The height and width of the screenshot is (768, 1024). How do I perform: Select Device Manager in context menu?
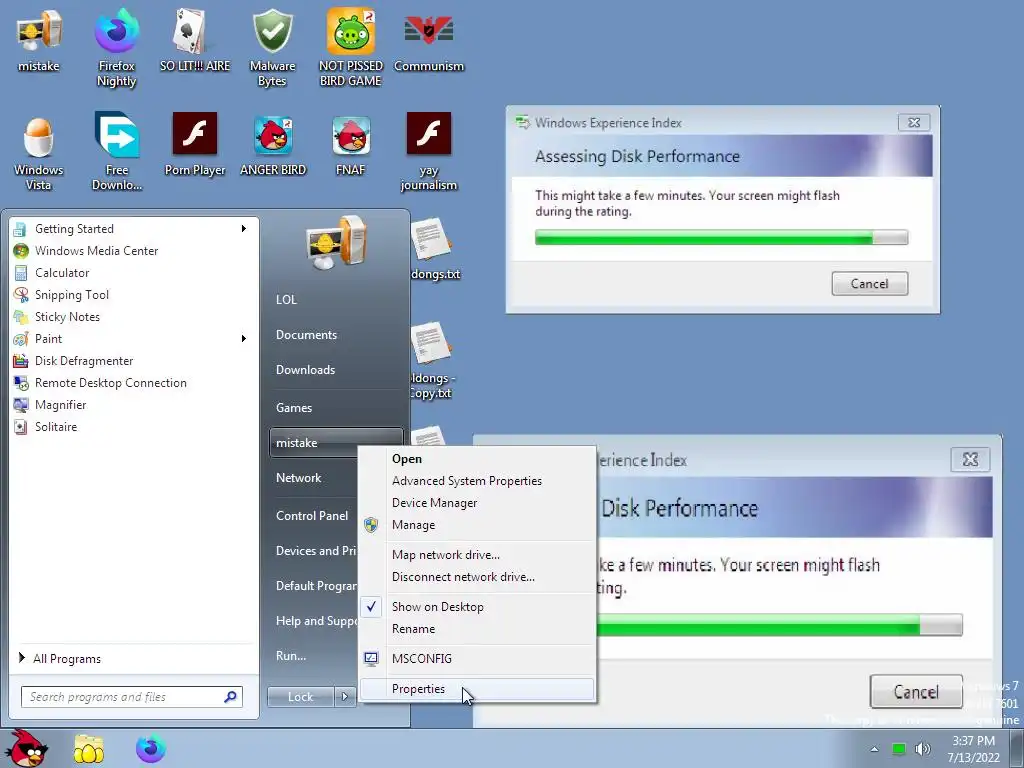coord(477,503)
